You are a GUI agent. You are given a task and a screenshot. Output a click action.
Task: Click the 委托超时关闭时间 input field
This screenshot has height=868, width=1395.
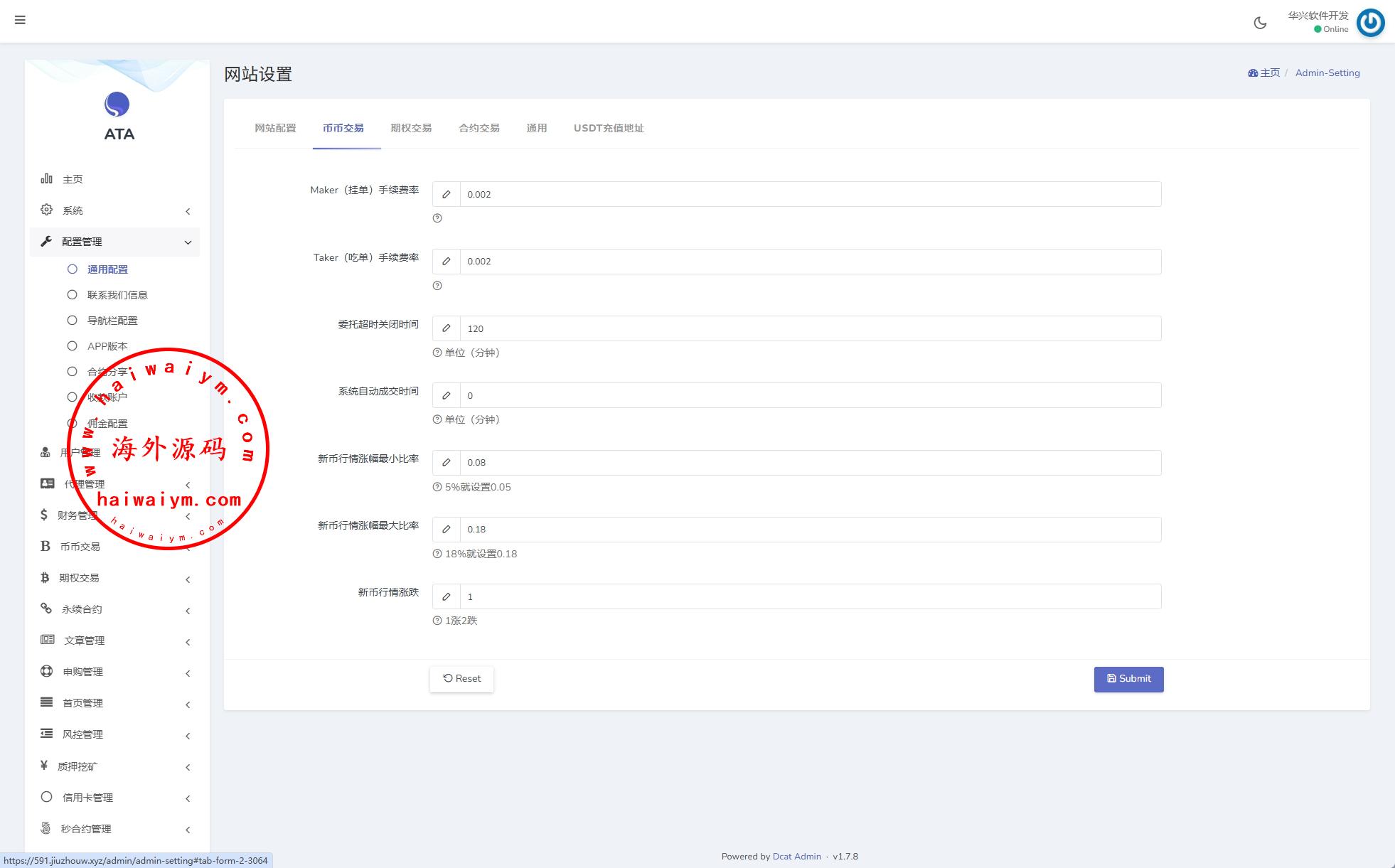coord(810,328)
